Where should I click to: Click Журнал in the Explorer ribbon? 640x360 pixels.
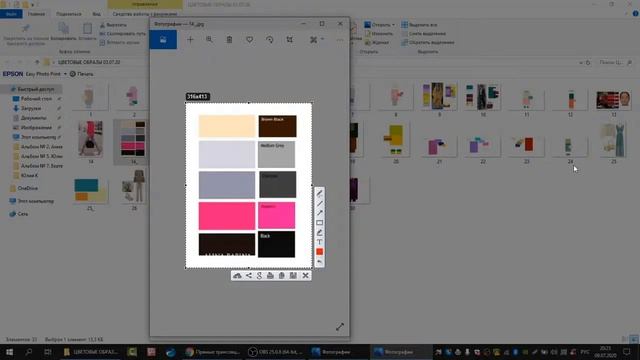coord(376,42)
